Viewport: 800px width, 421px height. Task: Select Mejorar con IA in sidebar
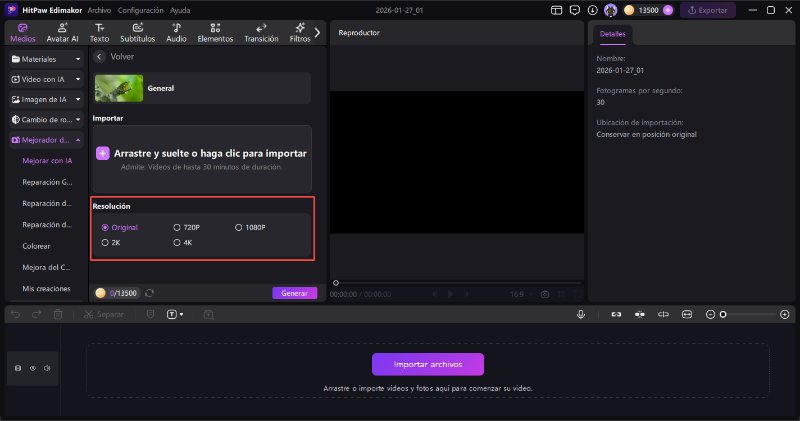pos(47,161)
